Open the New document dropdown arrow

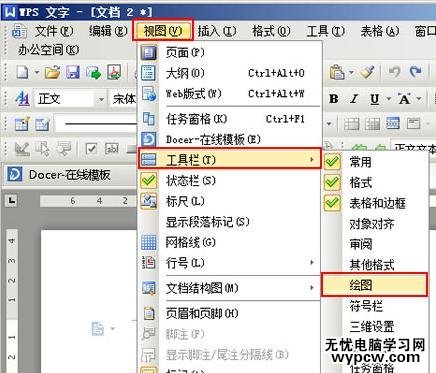[x=37, y=72]
